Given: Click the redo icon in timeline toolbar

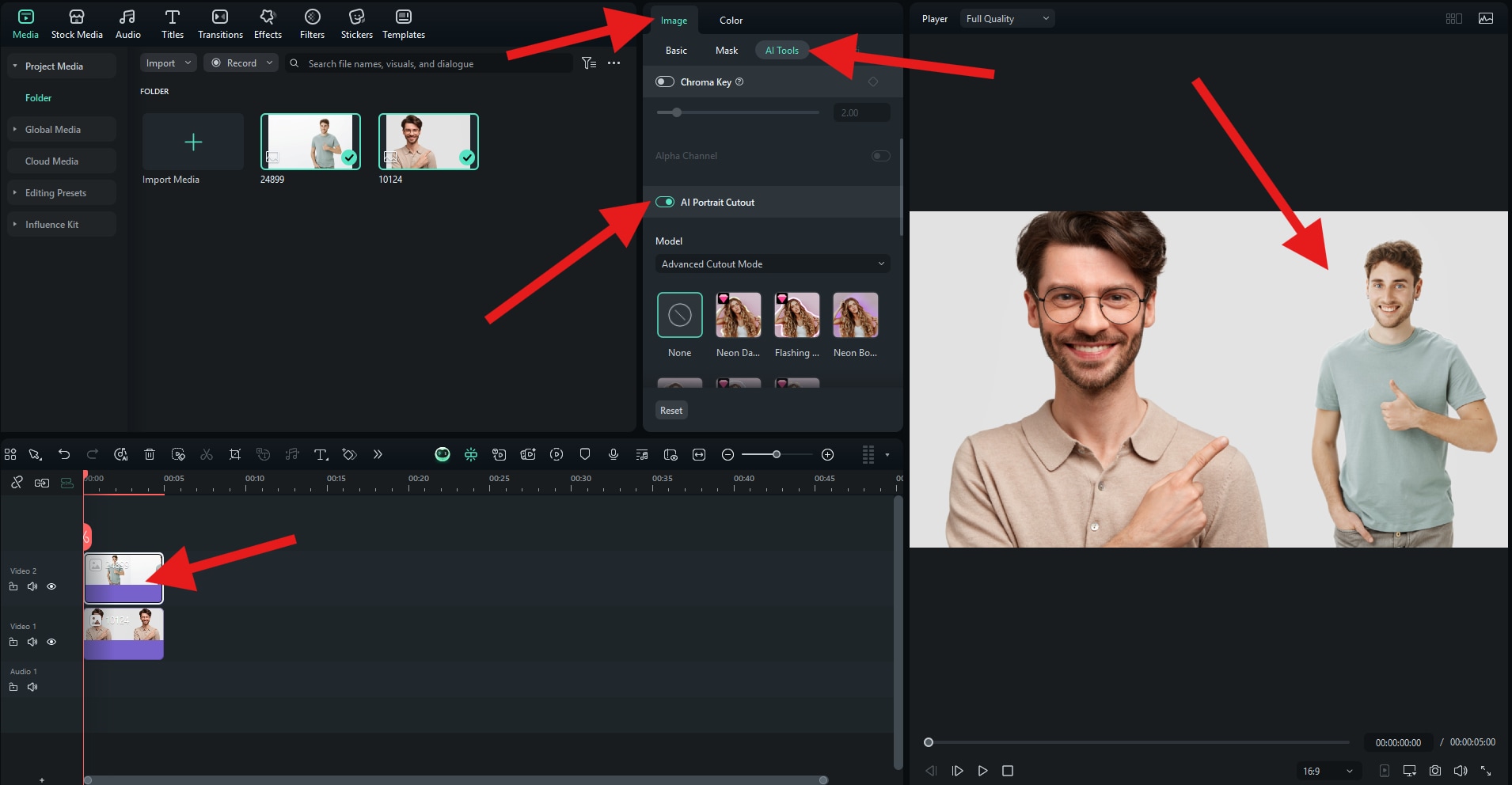Looking at the screenshot, I should (x=93, y=454).
